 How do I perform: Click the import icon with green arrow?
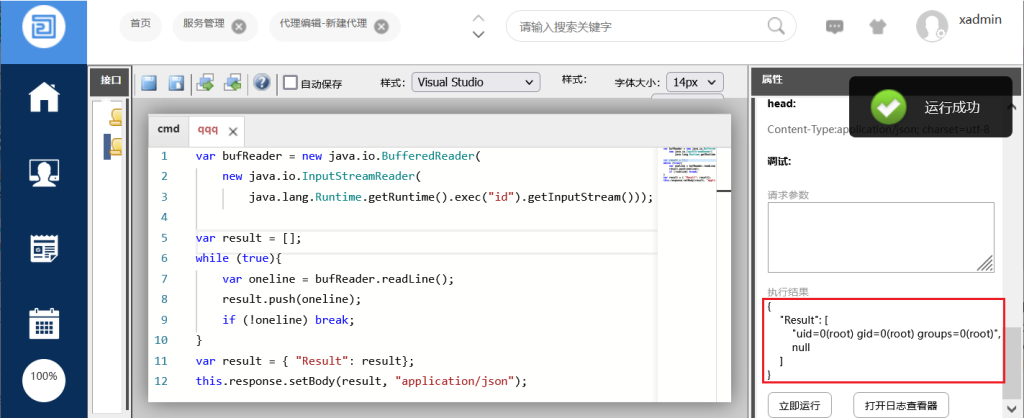[x=206, y=82]
